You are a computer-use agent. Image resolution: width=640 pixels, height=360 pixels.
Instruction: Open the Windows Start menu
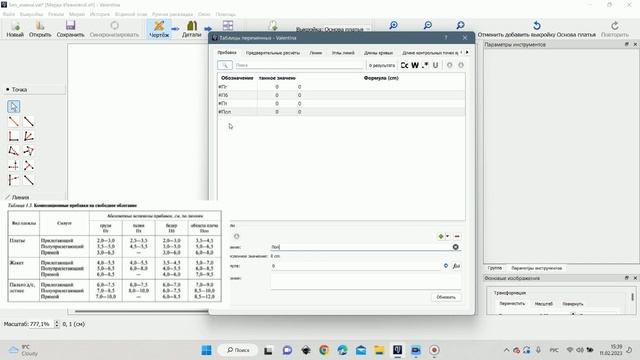click(207, 350)
